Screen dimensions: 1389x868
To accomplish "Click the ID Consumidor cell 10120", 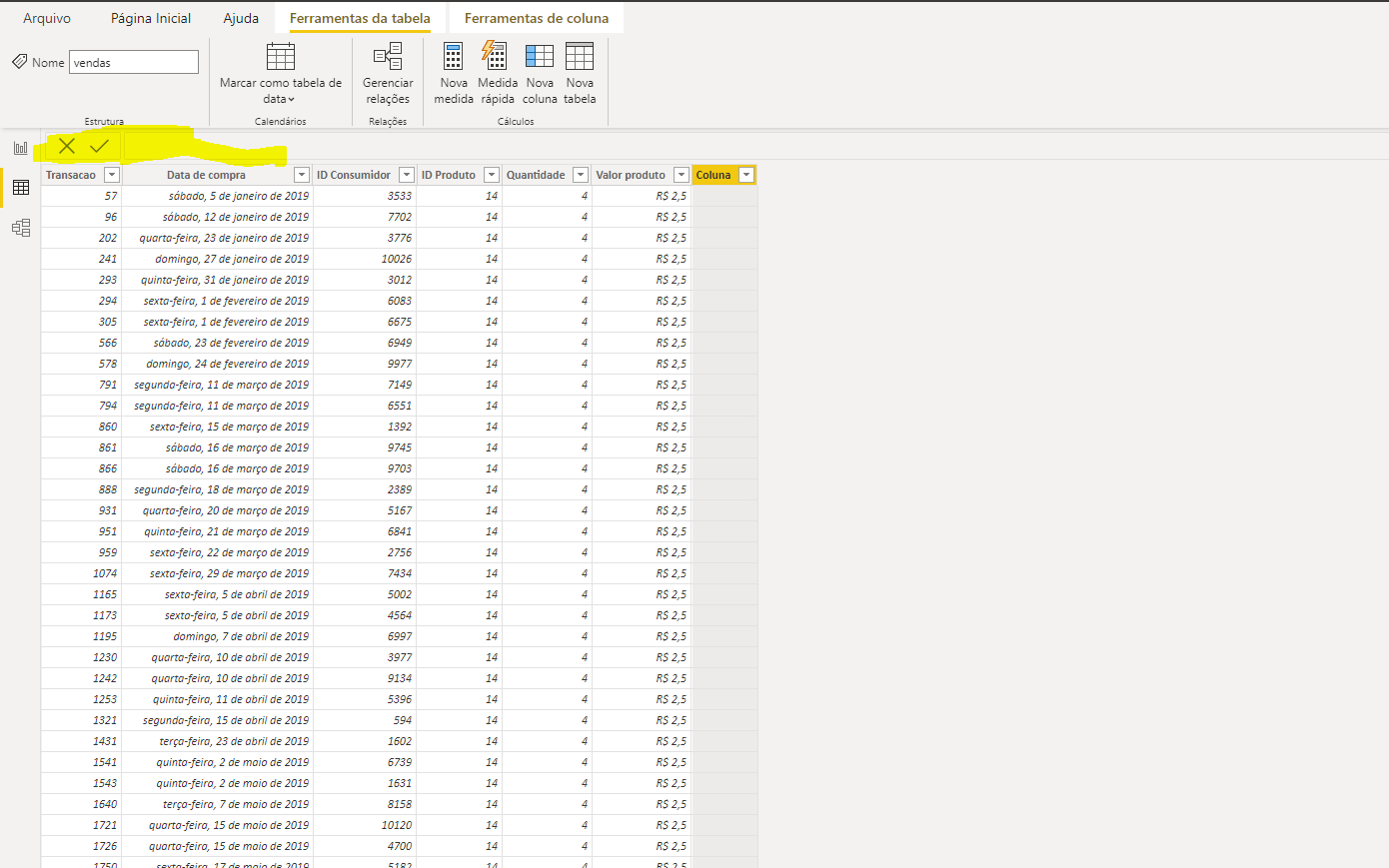I will click(x=365, y=825).
